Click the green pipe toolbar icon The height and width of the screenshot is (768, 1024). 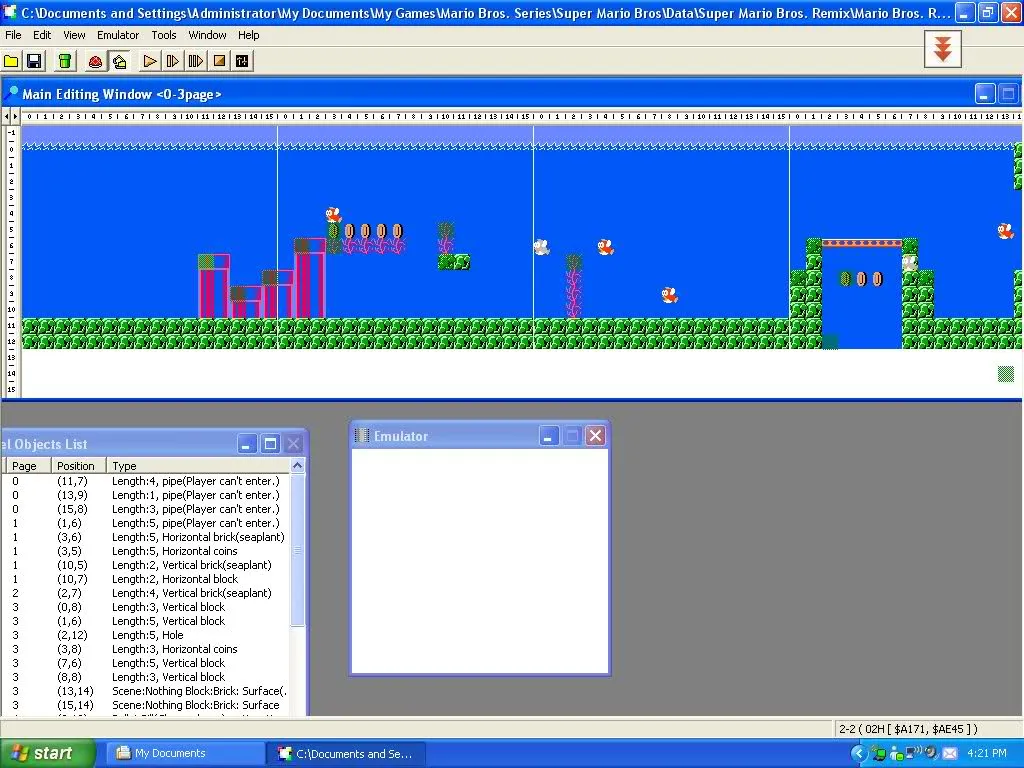(x=65, y=62)
